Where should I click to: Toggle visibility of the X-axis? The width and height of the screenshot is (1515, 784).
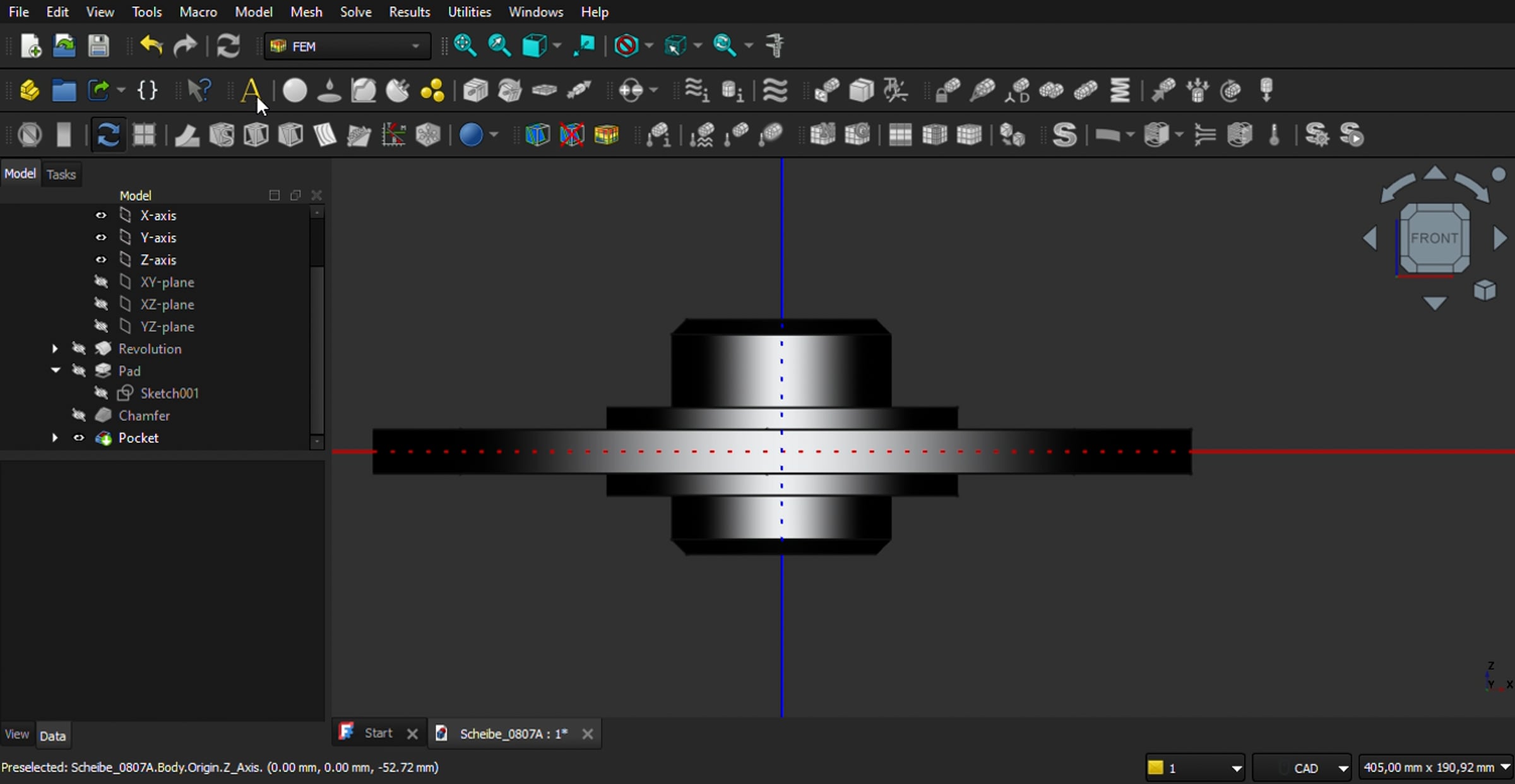coord(100,215)
